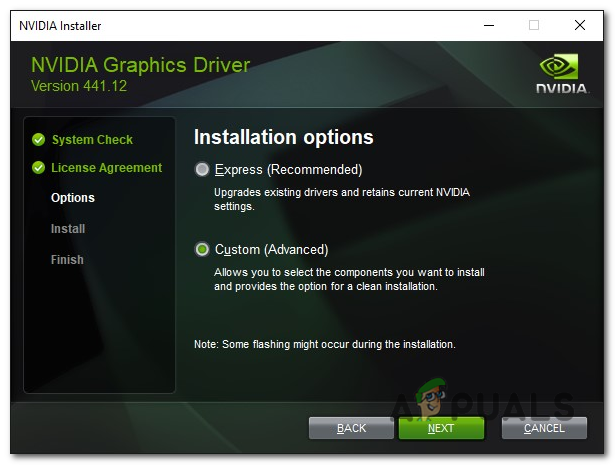Click the "Allows you to select the components" description

(349, 279)
